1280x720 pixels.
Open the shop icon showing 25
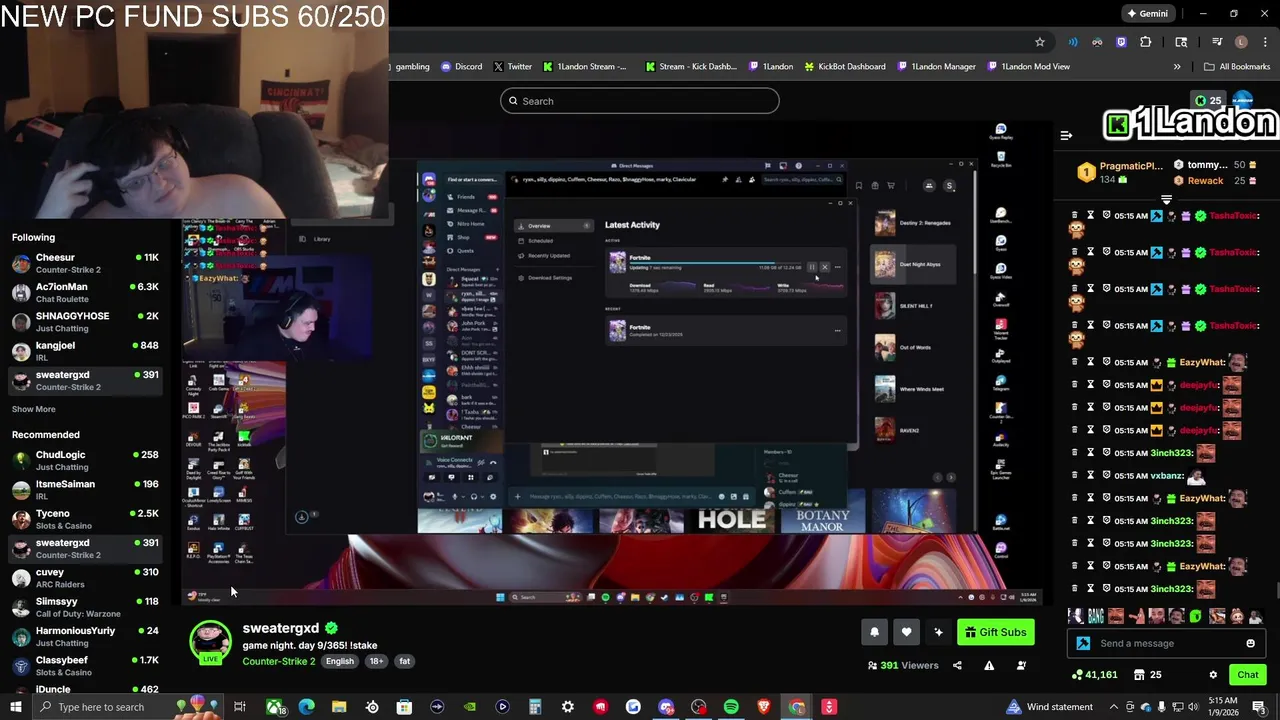pyautogui.click(x=1148, y=675)
